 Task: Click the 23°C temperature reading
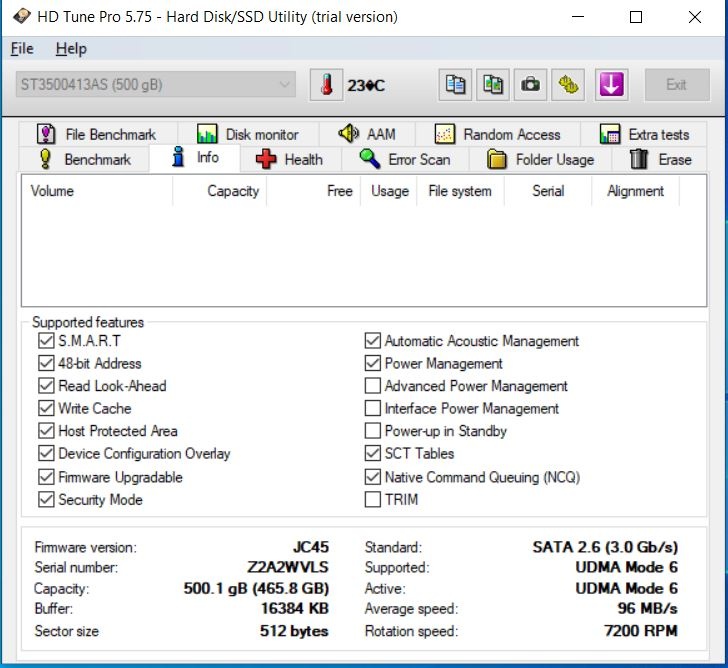click(366, 85)
